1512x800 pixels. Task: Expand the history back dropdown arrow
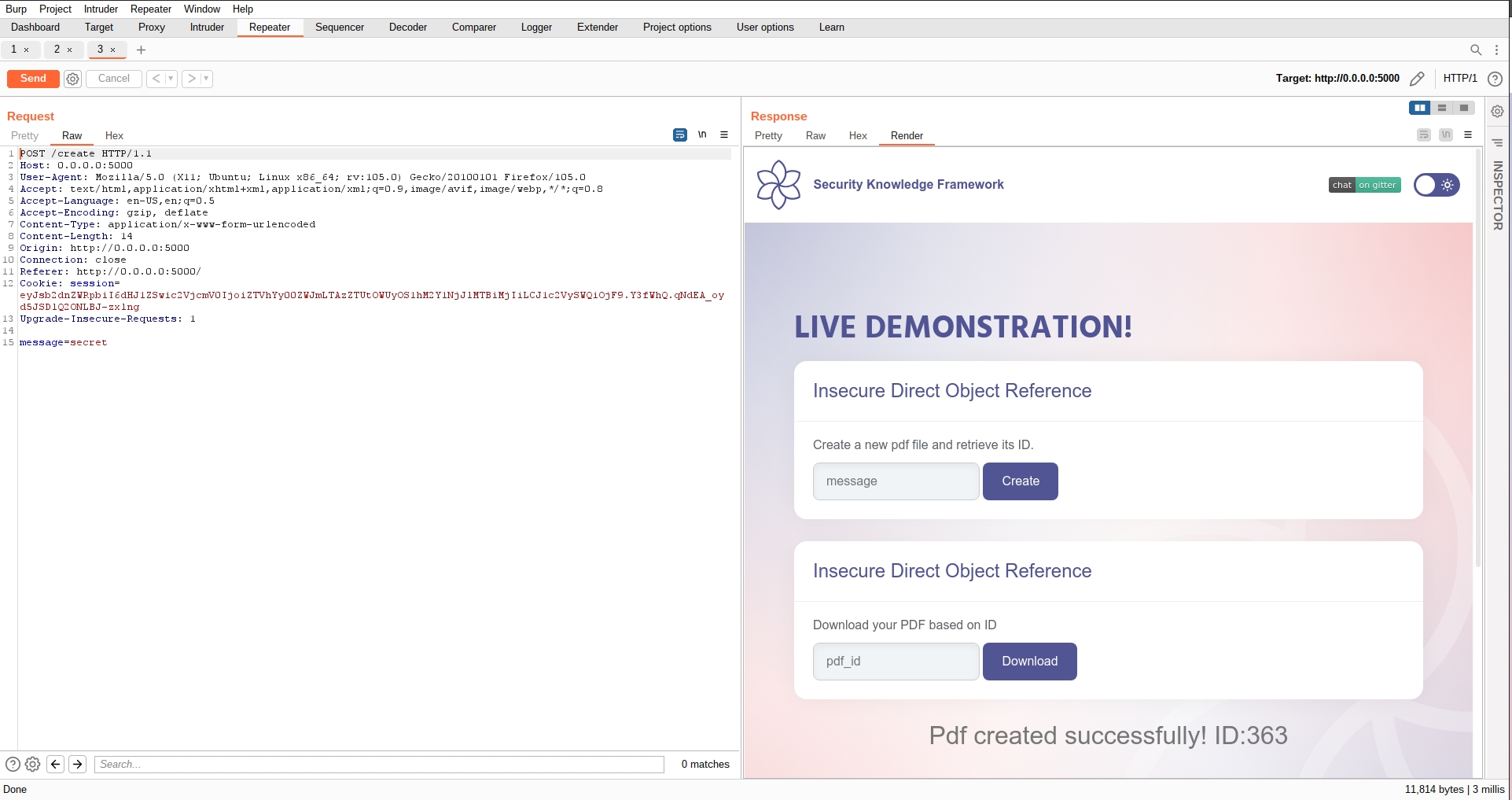tap(171, 79)
